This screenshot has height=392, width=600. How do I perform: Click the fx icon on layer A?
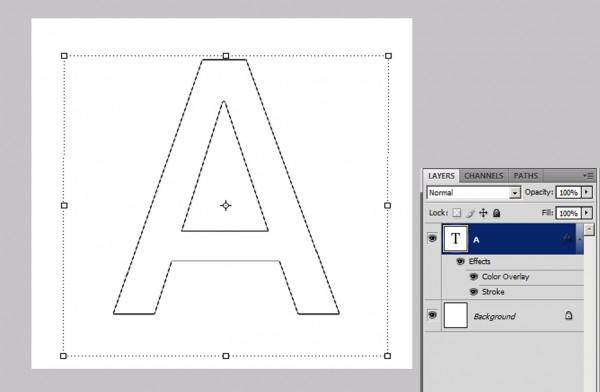[x=567, y=238]
